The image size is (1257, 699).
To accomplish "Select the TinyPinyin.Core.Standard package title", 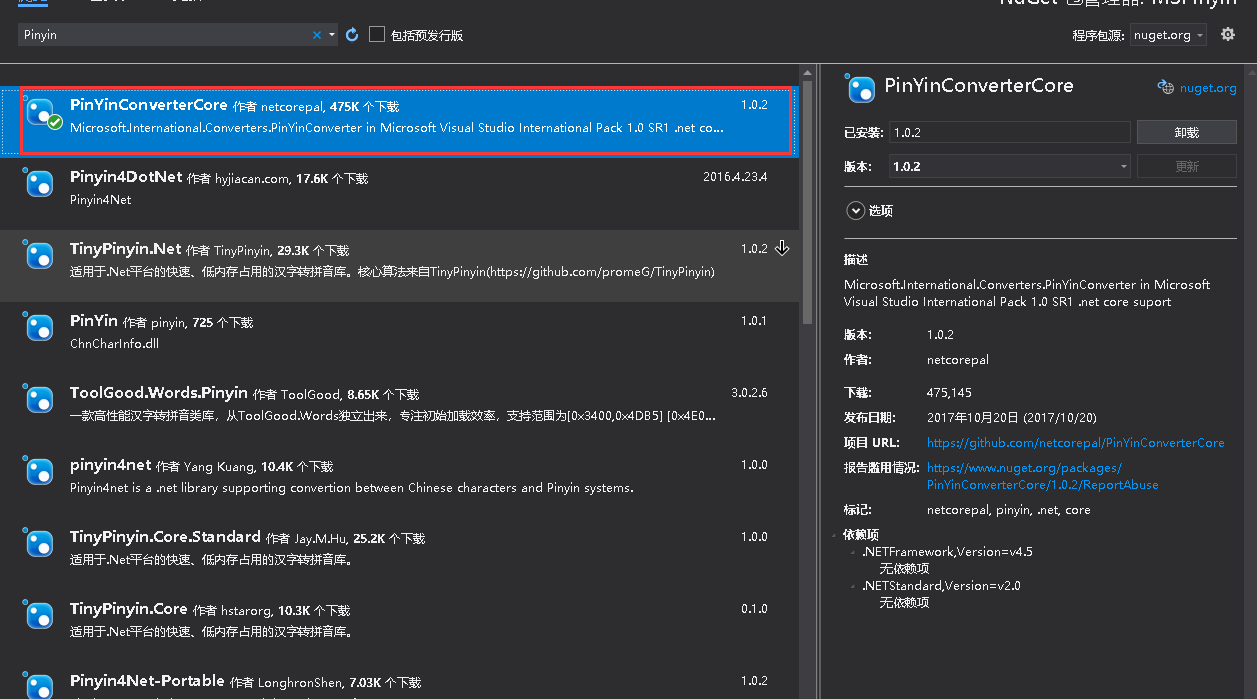I will [x=165, y=536].
